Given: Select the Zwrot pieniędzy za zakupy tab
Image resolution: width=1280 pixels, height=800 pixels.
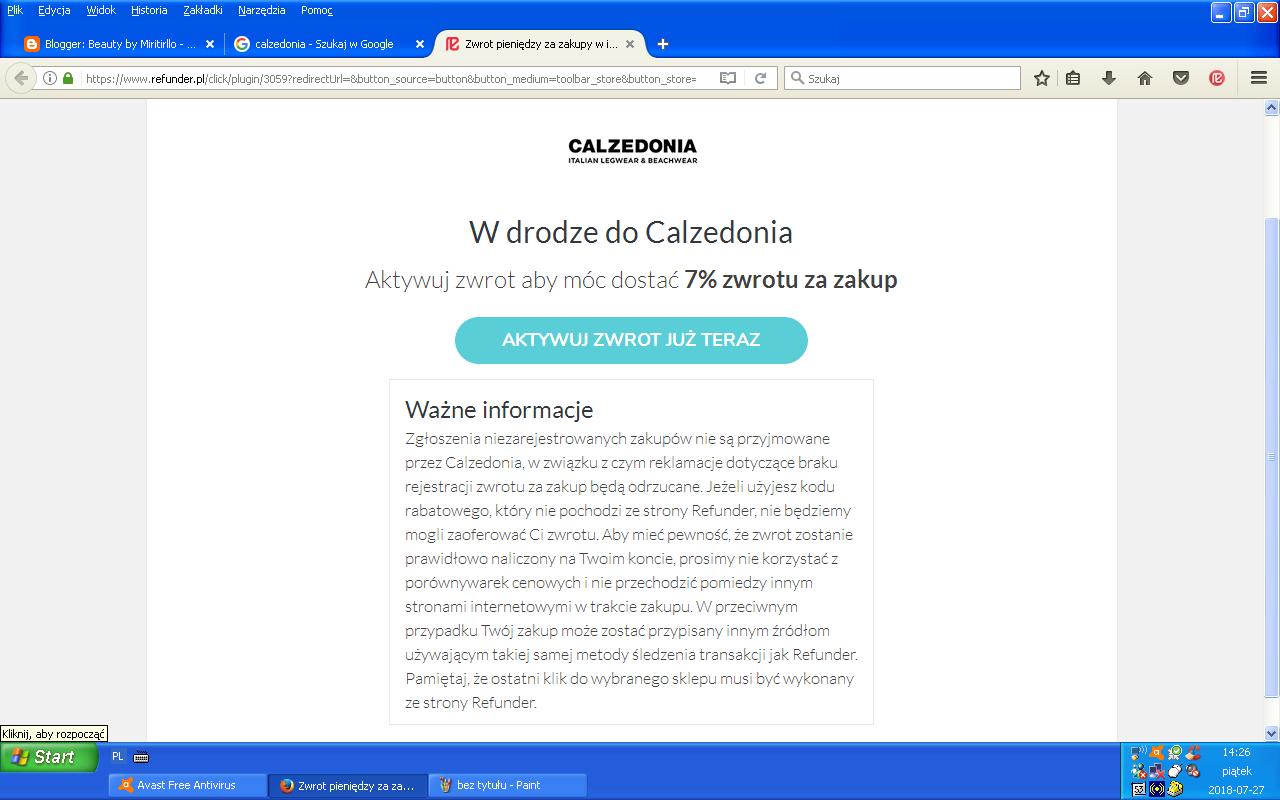Looking at the screenshot, I should click(x=540, y=44).
